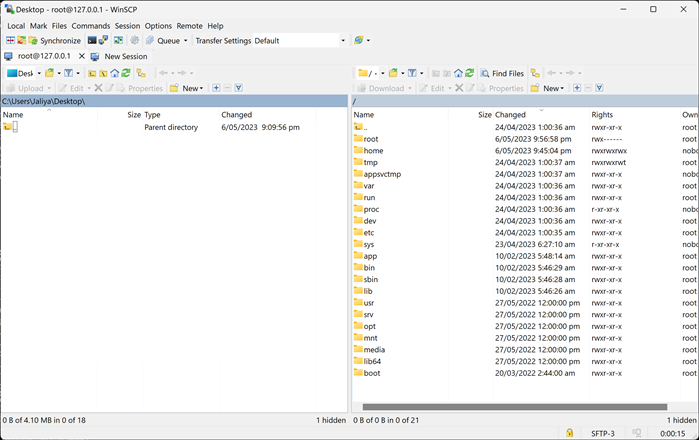Select the 'home' folder in remote panel
Screen dimensions: 699x440
point(373,151)
